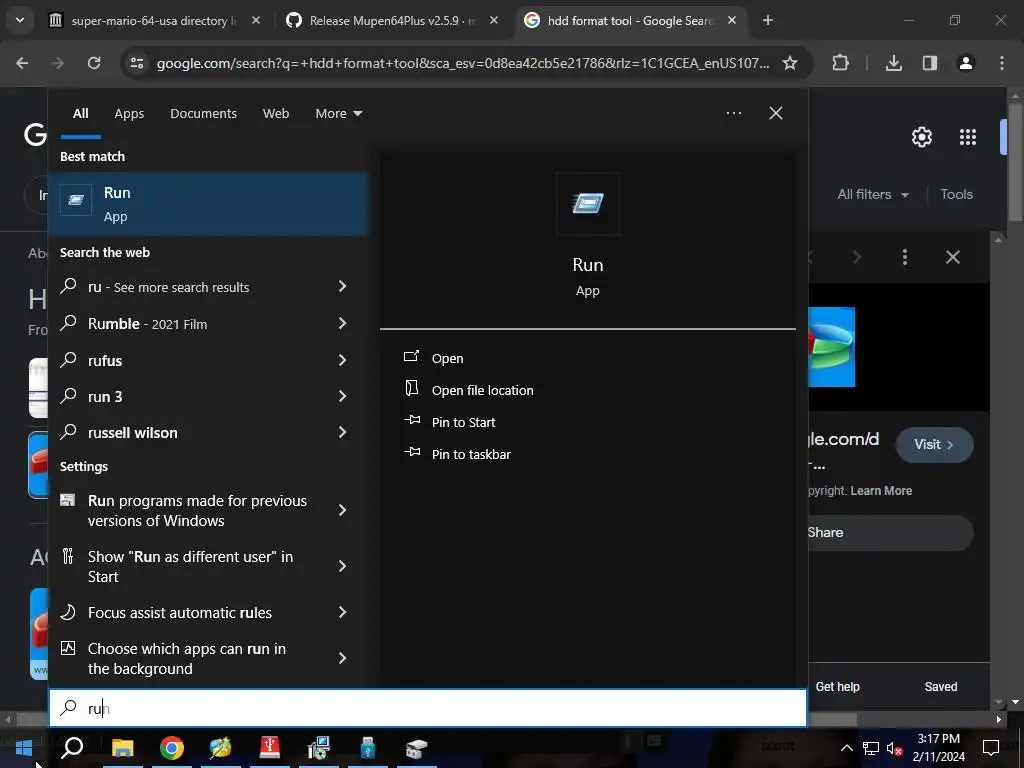Expand 'Choose which apps can run' arrow
The height and width of the screenshot is (768, 1024).
click(x=342, y=658)
